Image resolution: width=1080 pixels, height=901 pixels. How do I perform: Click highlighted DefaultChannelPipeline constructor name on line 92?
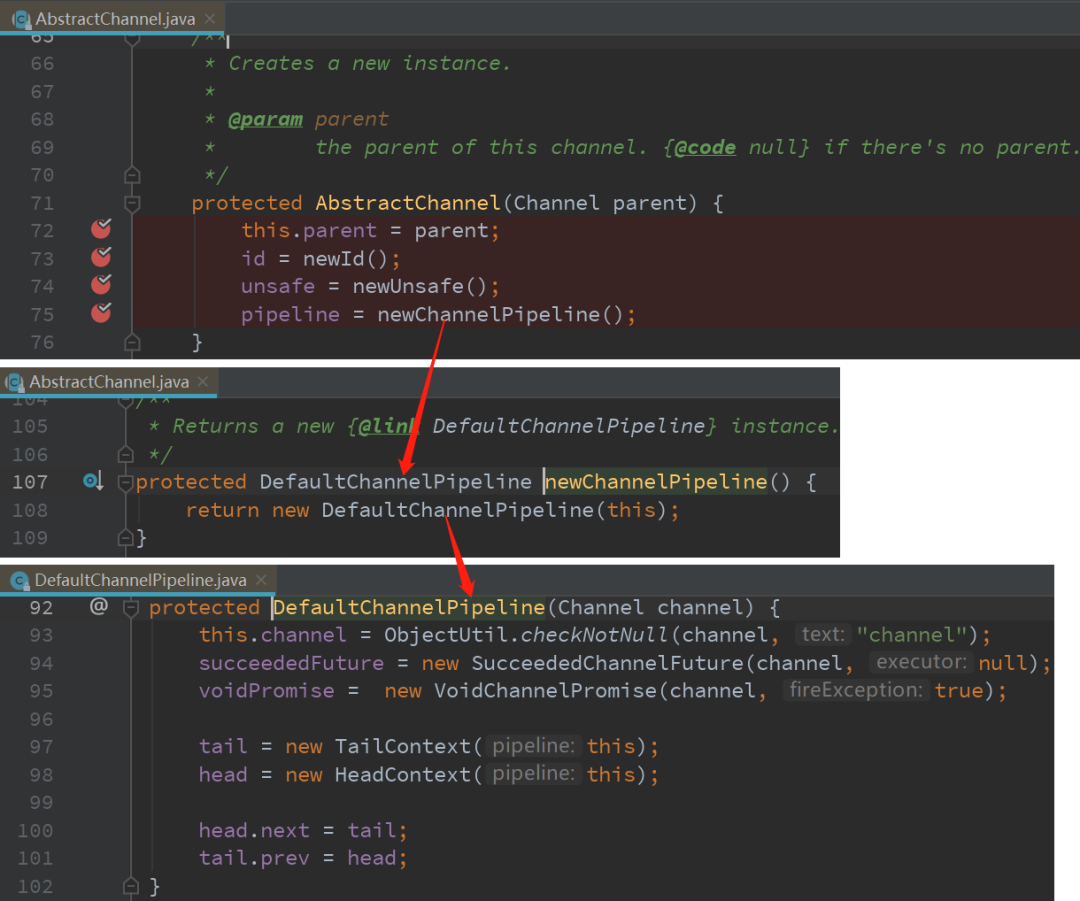[409, 608]
